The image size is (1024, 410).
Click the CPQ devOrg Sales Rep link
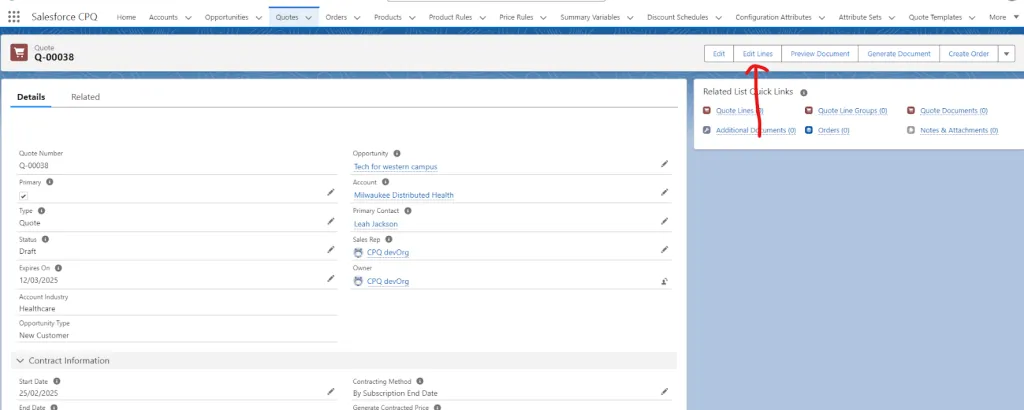tap(388, 253)
